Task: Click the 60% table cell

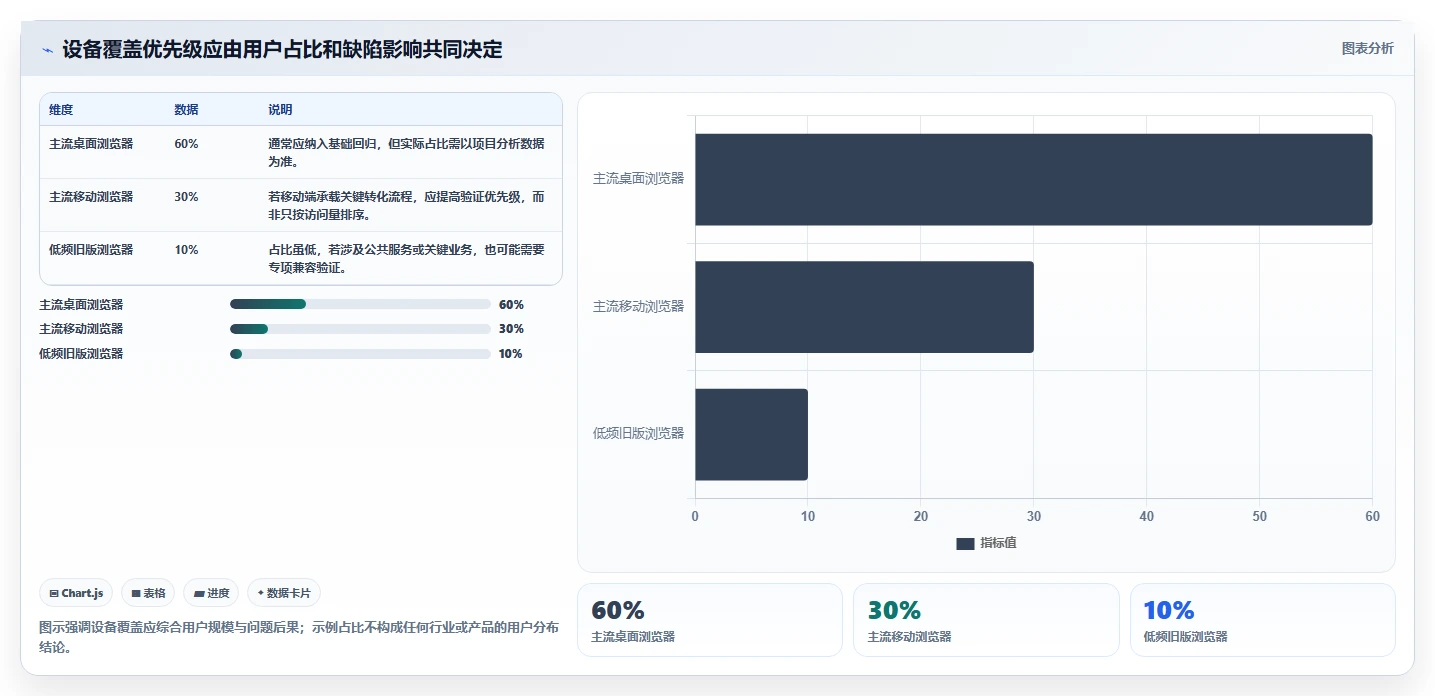Action: tap(186, 144)
